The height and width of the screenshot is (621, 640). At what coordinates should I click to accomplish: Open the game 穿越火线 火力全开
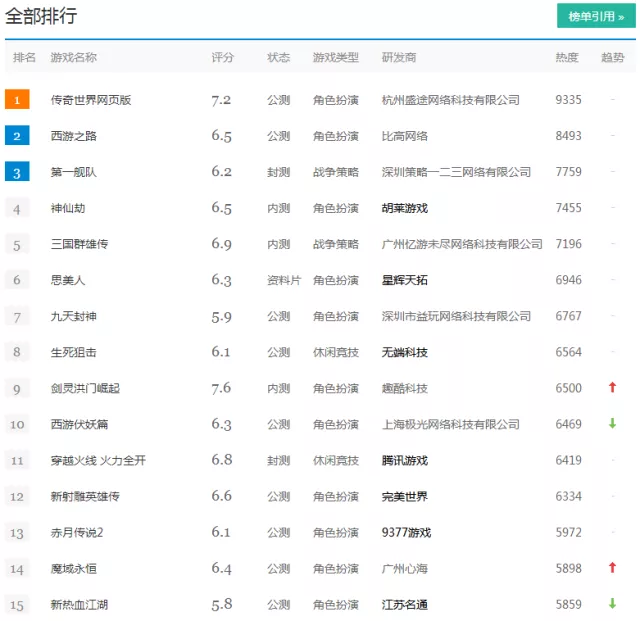[98, 461]
